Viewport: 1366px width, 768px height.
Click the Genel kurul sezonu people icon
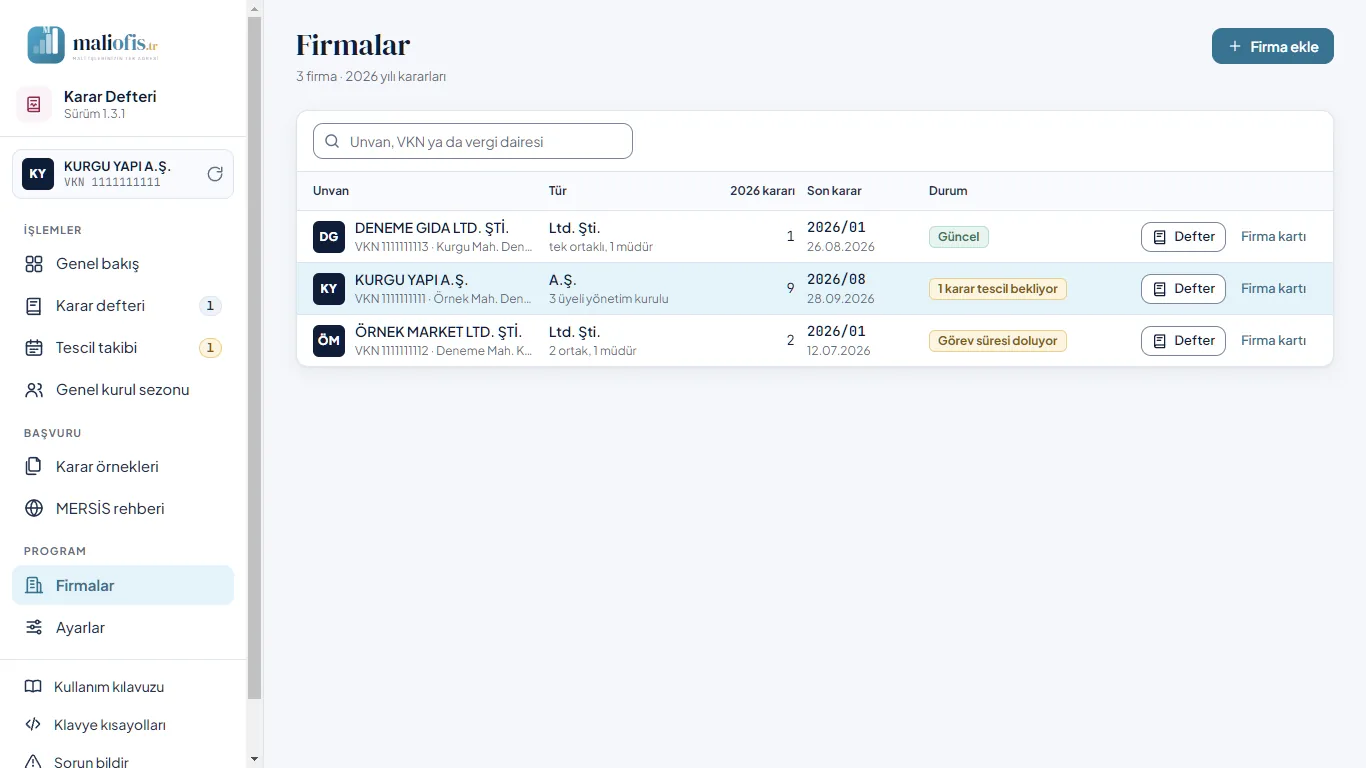point(34,390)
